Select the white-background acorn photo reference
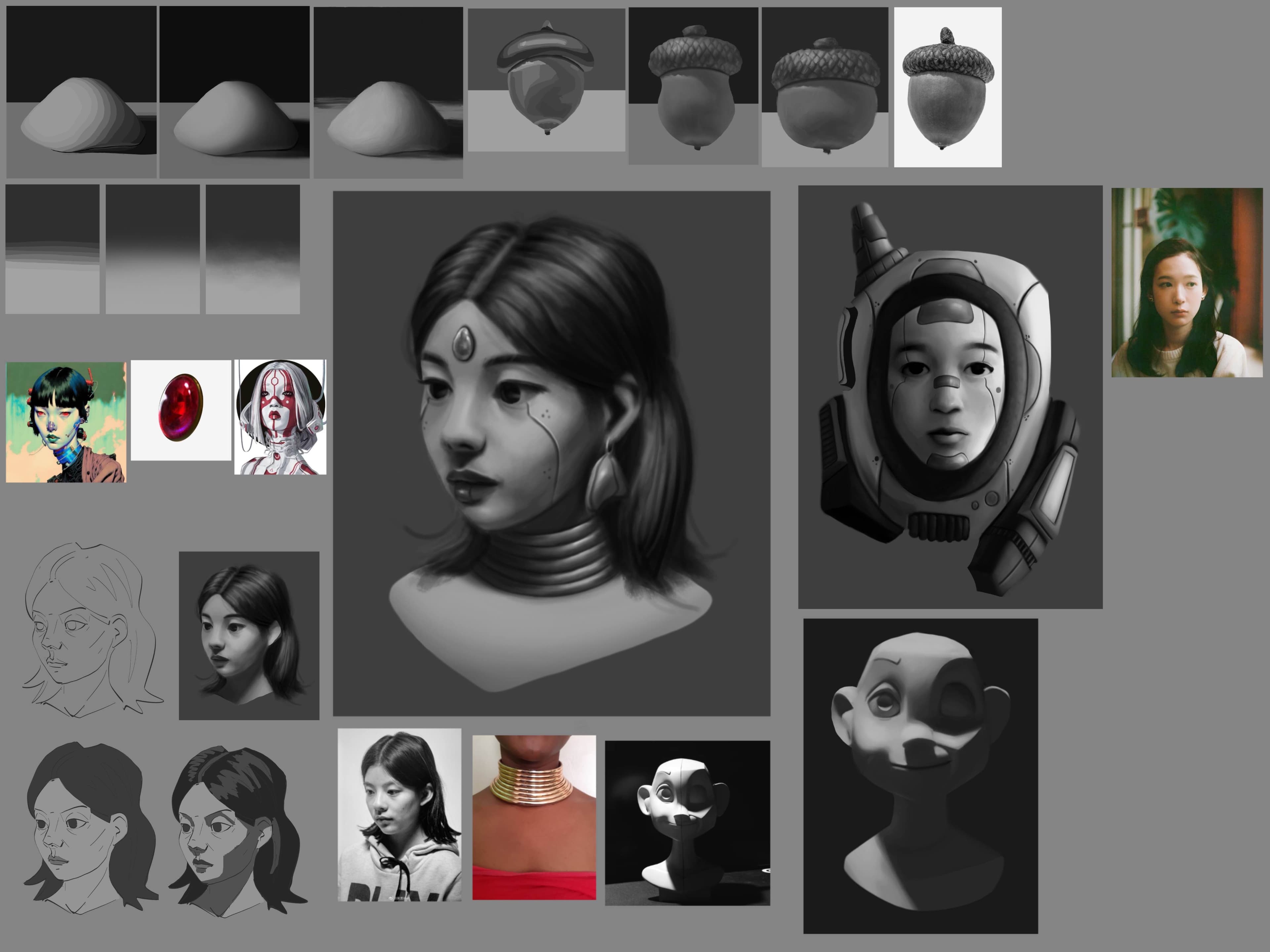The width and height of the screenshot is (1270, 952). coord(947,87)
